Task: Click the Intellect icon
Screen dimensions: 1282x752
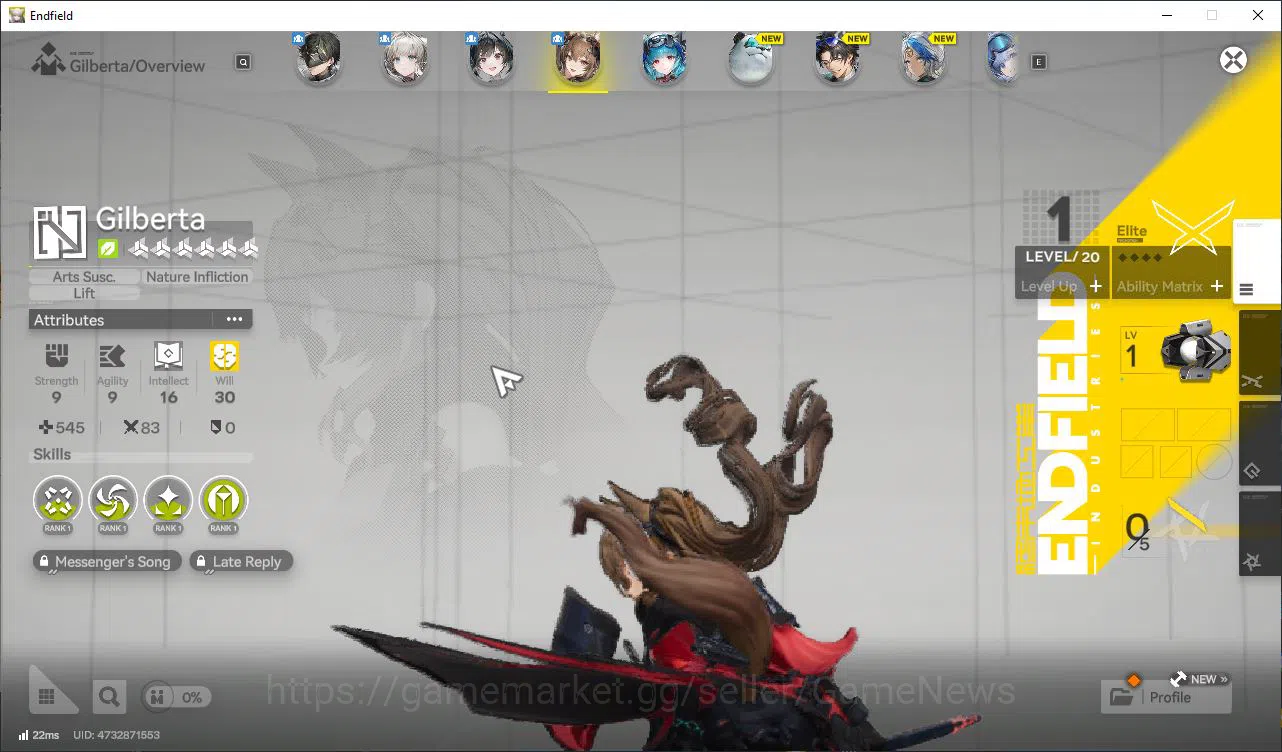Action: point(168,356)
